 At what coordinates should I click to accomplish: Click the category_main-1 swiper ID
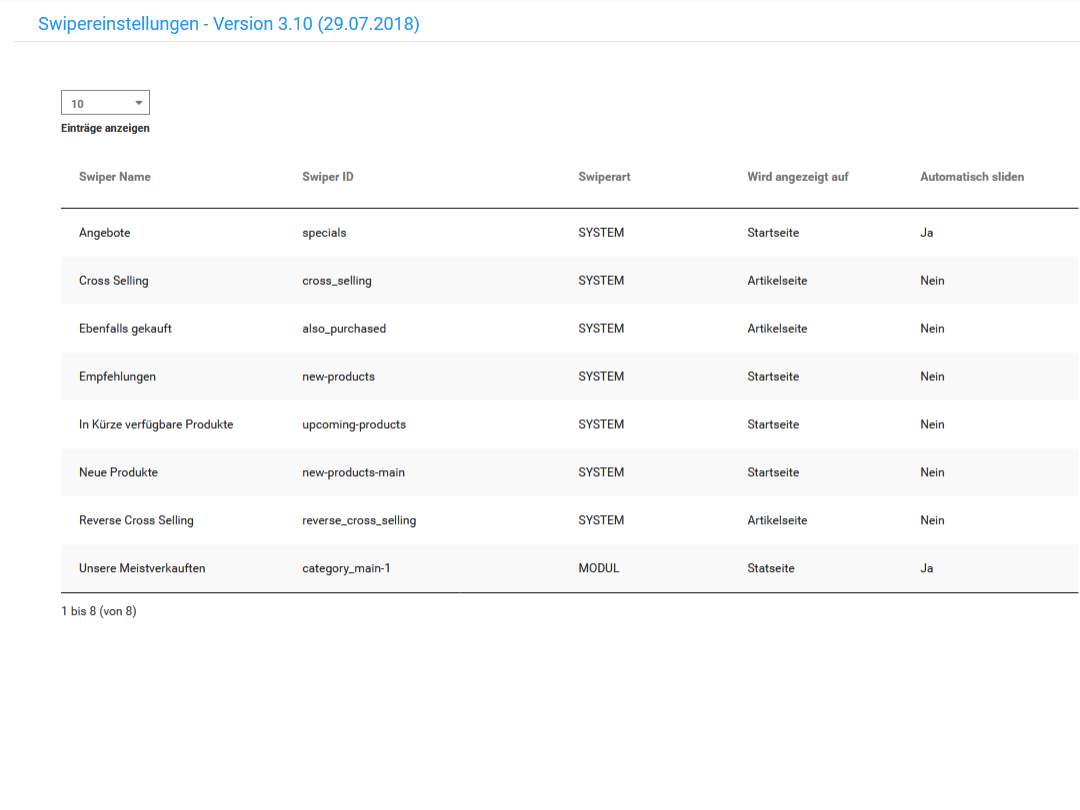pos(346,569)
